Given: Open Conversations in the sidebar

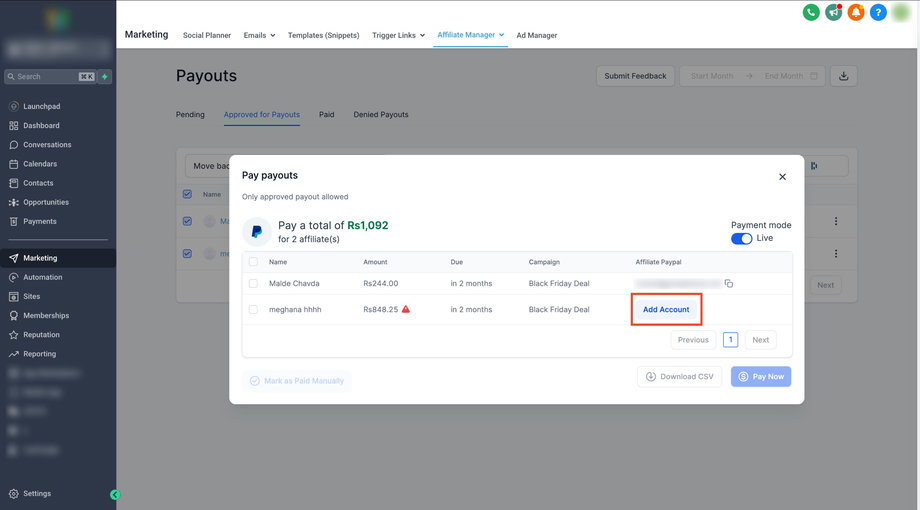Looking at the screenshot, I should [47, 145].
